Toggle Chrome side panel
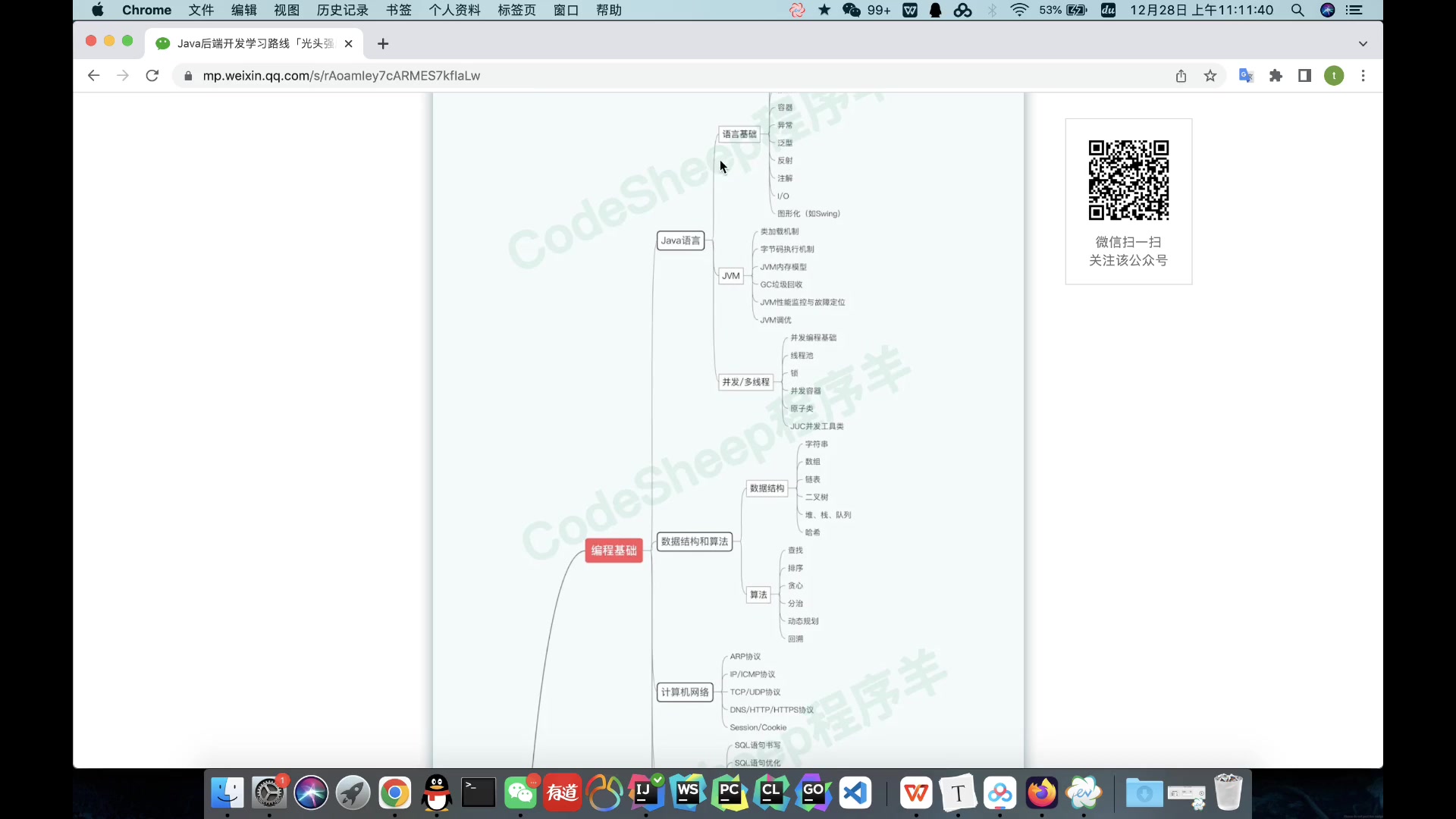The width and height of the screenshot is (1456, 819). pos(1304,76)
